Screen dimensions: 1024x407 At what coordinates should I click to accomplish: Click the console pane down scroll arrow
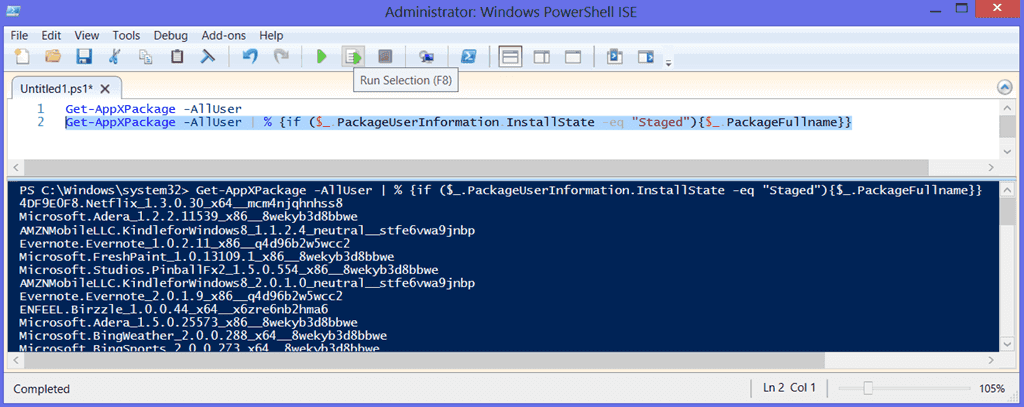pos(1007,344)
